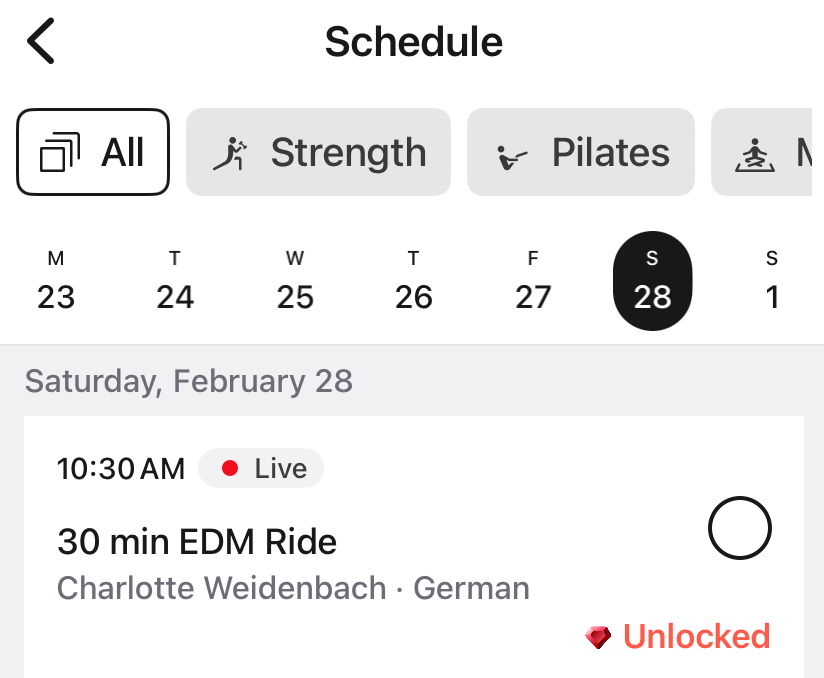The image size is (824, 678).
Task: Tap the back arrow to leave Schedule
Action: click(38, 42)
